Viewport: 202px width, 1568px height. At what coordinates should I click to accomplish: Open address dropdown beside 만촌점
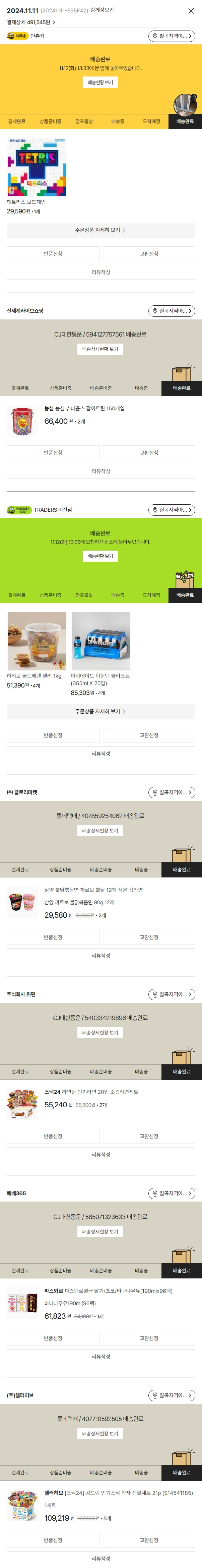pos(172,37)
